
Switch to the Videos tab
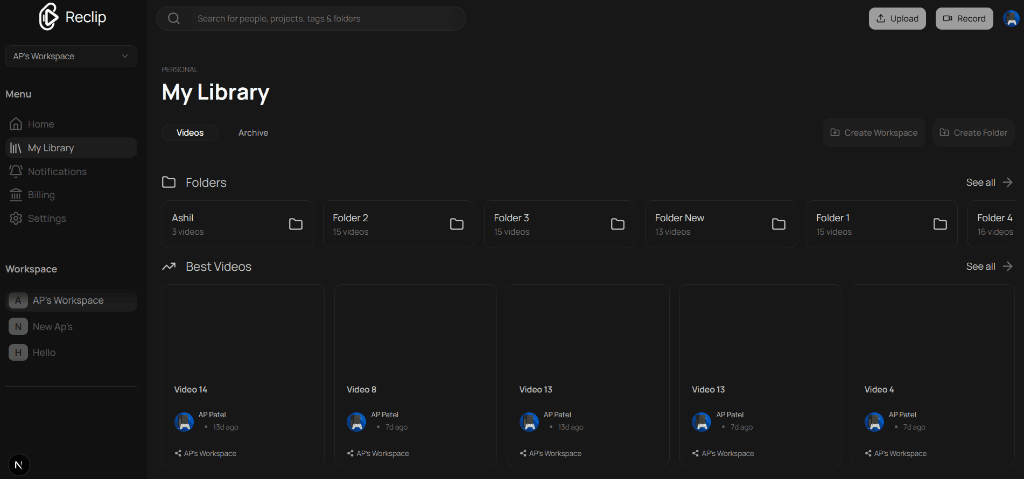point(190,133)
